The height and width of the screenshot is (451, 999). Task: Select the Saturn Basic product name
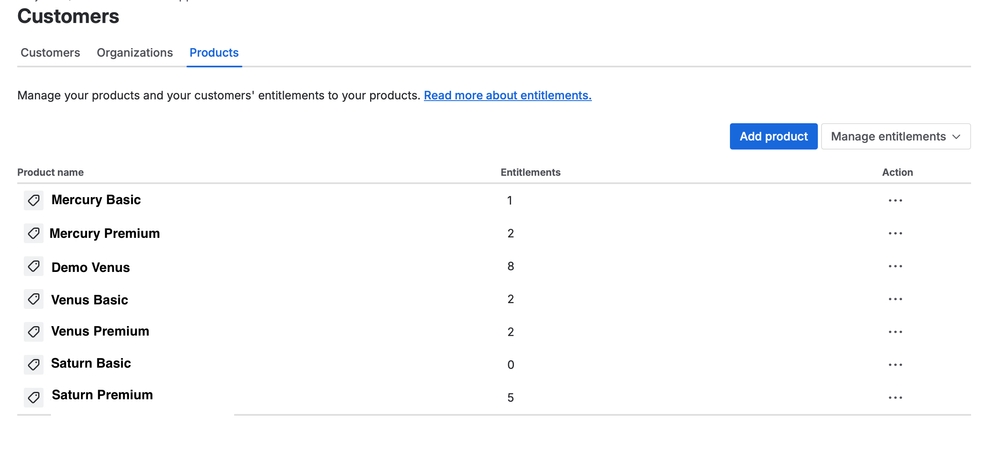pos(91,364)
